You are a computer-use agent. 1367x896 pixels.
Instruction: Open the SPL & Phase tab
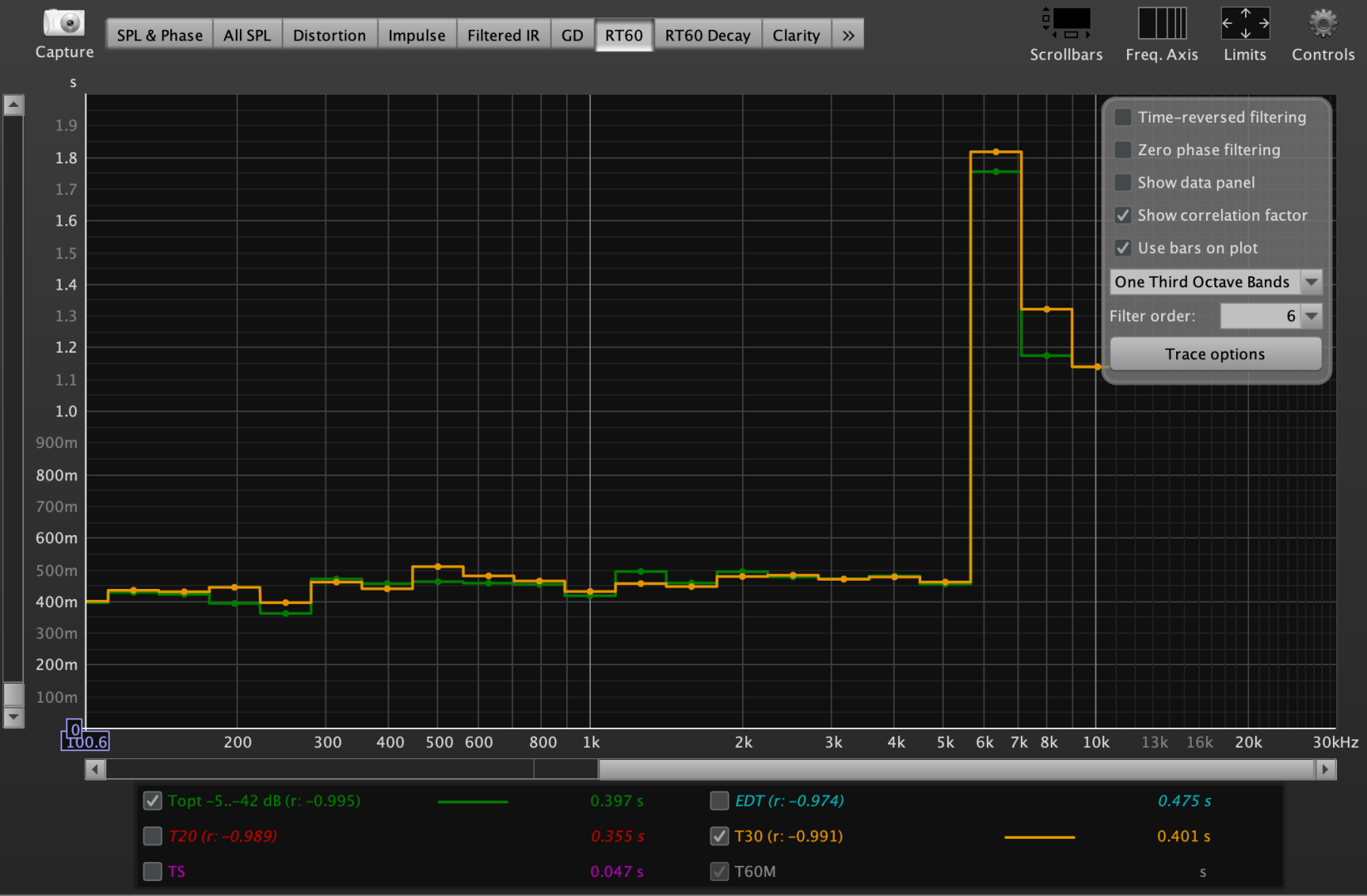[159, 36]
